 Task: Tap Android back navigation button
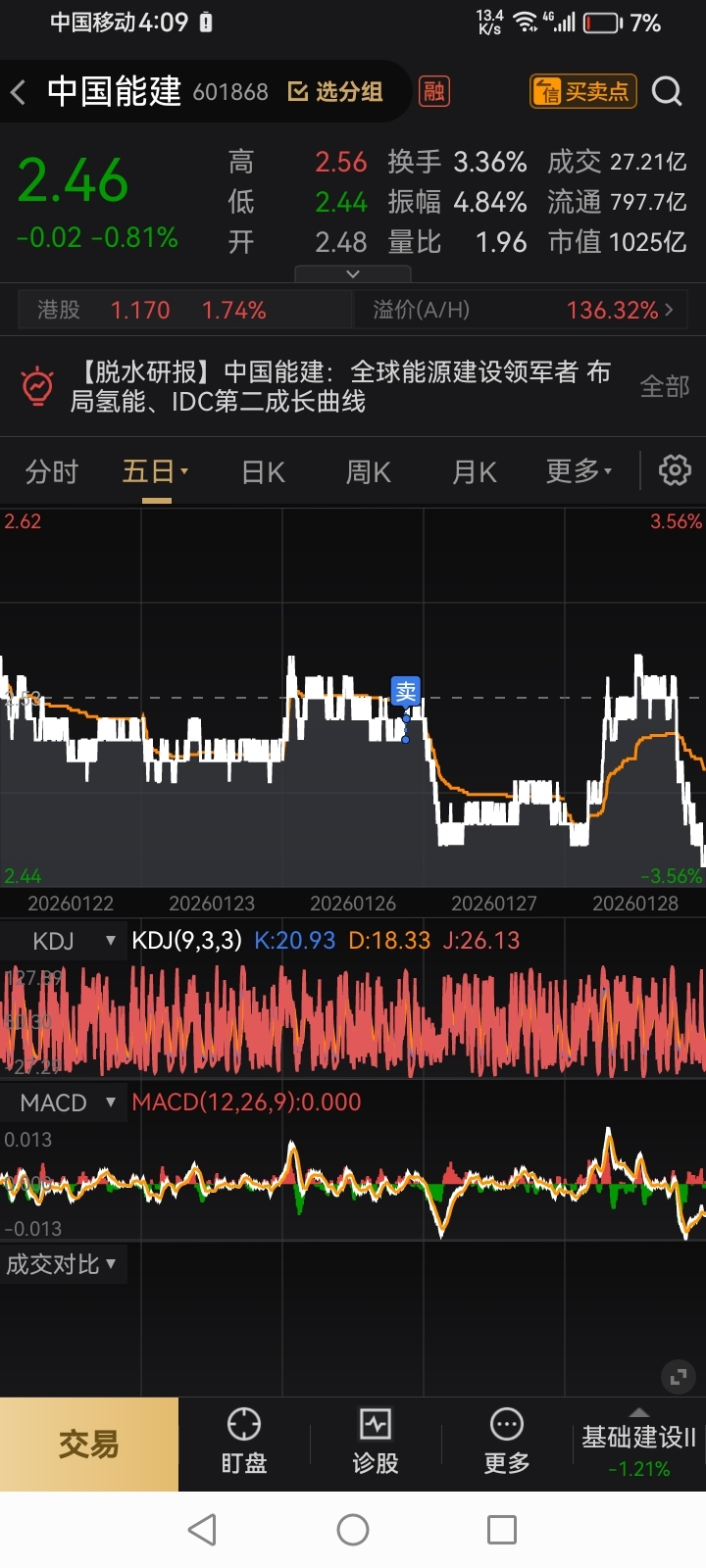(x=202, y=1530)
